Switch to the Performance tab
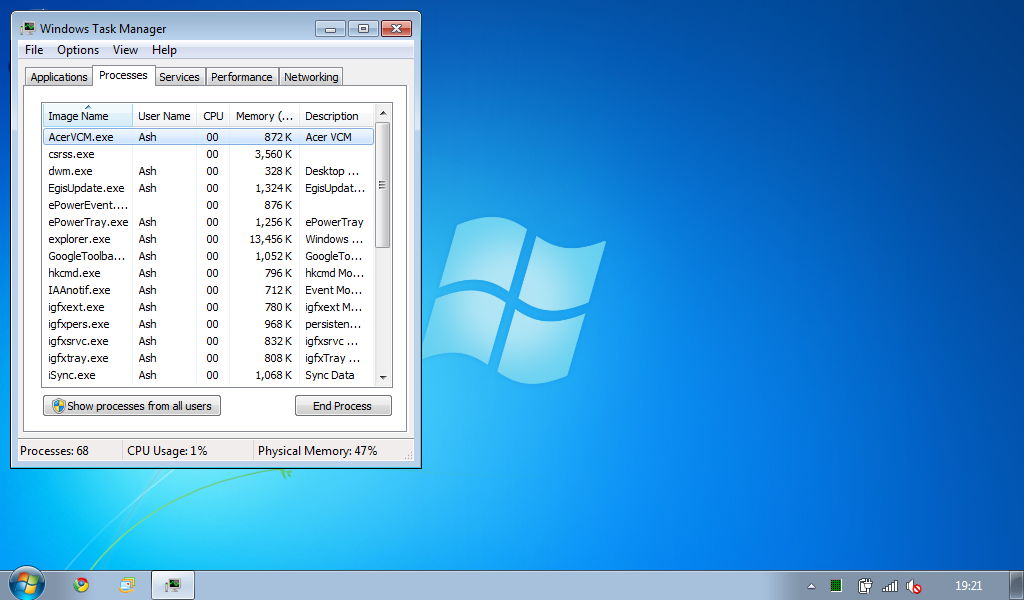This screenshot has width=1024, height=600. click(241, 77)
